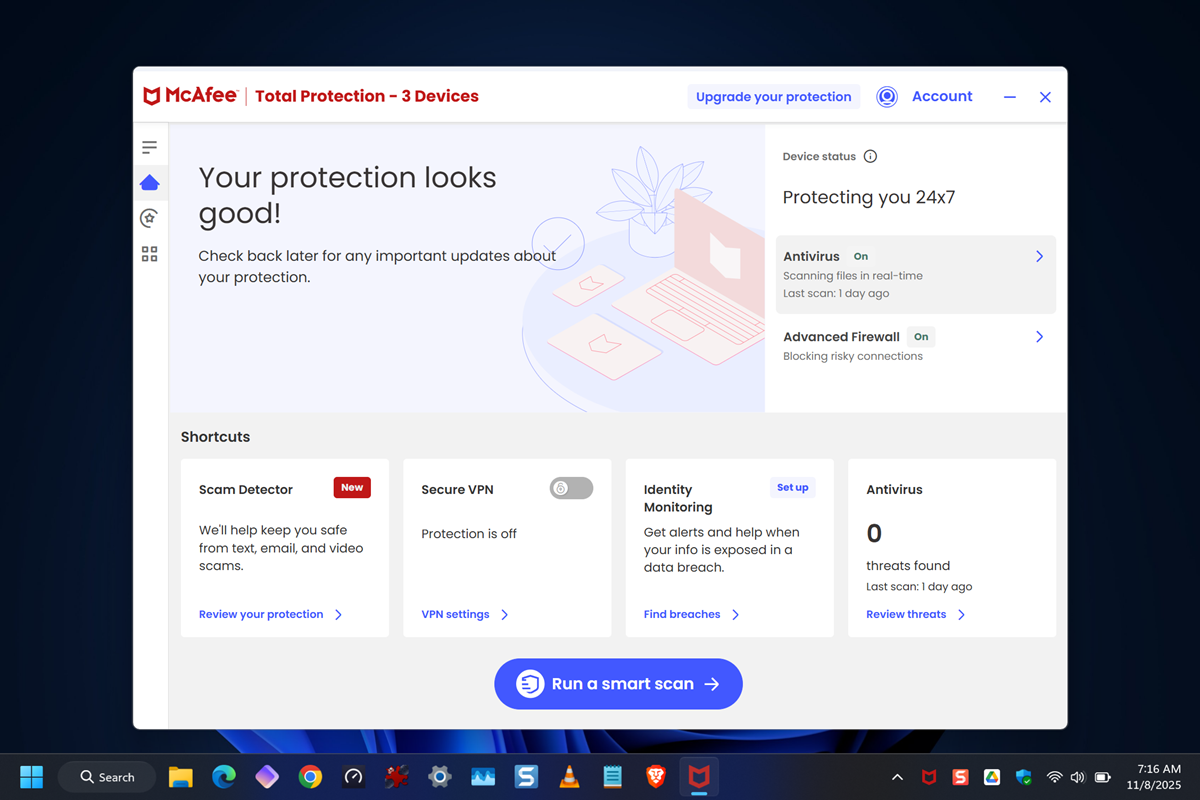This screenshot has width=1200, height=800.
Task: Click the '0' threats found count
Action: point(874,533)
